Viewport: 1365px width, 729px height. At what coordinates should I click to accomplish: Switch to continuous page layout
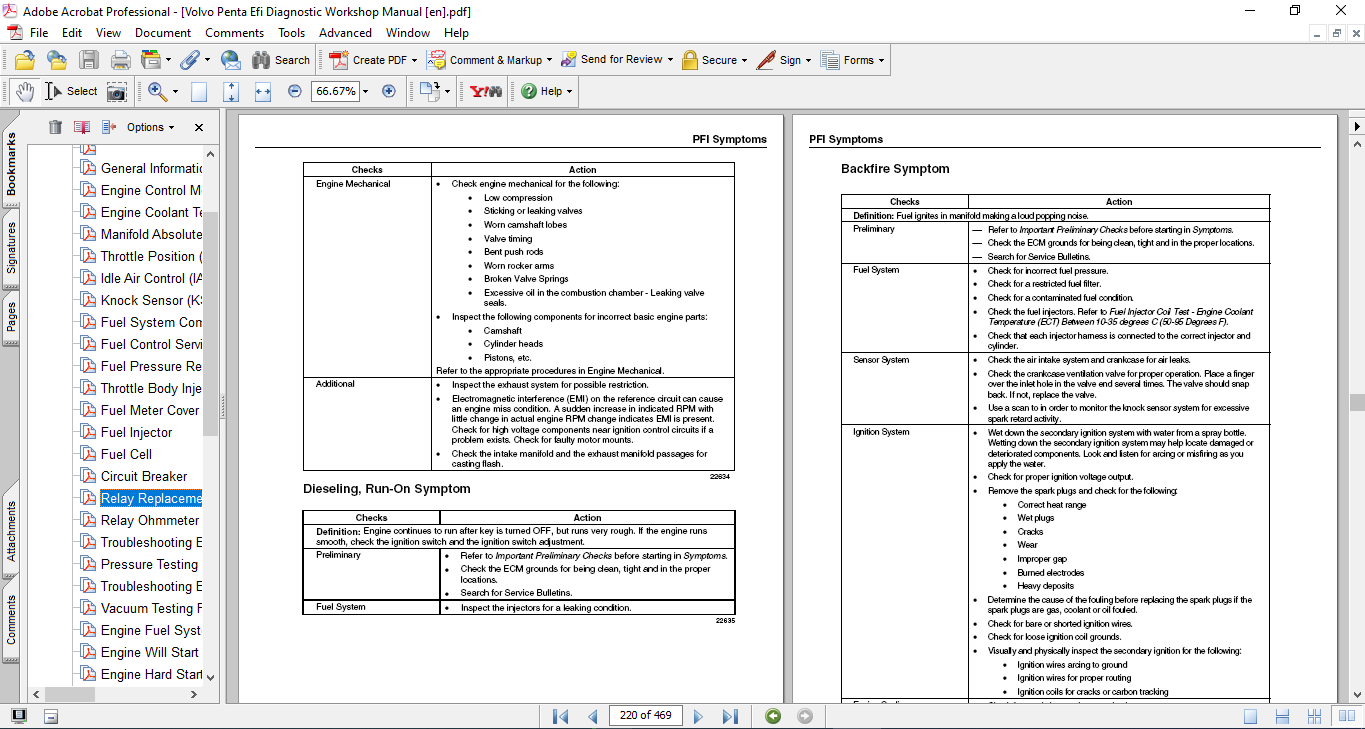(1283, 716)
